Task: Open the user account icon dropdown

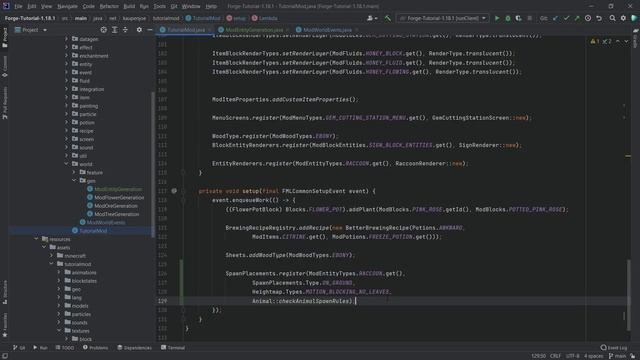Action: (372, 18)
